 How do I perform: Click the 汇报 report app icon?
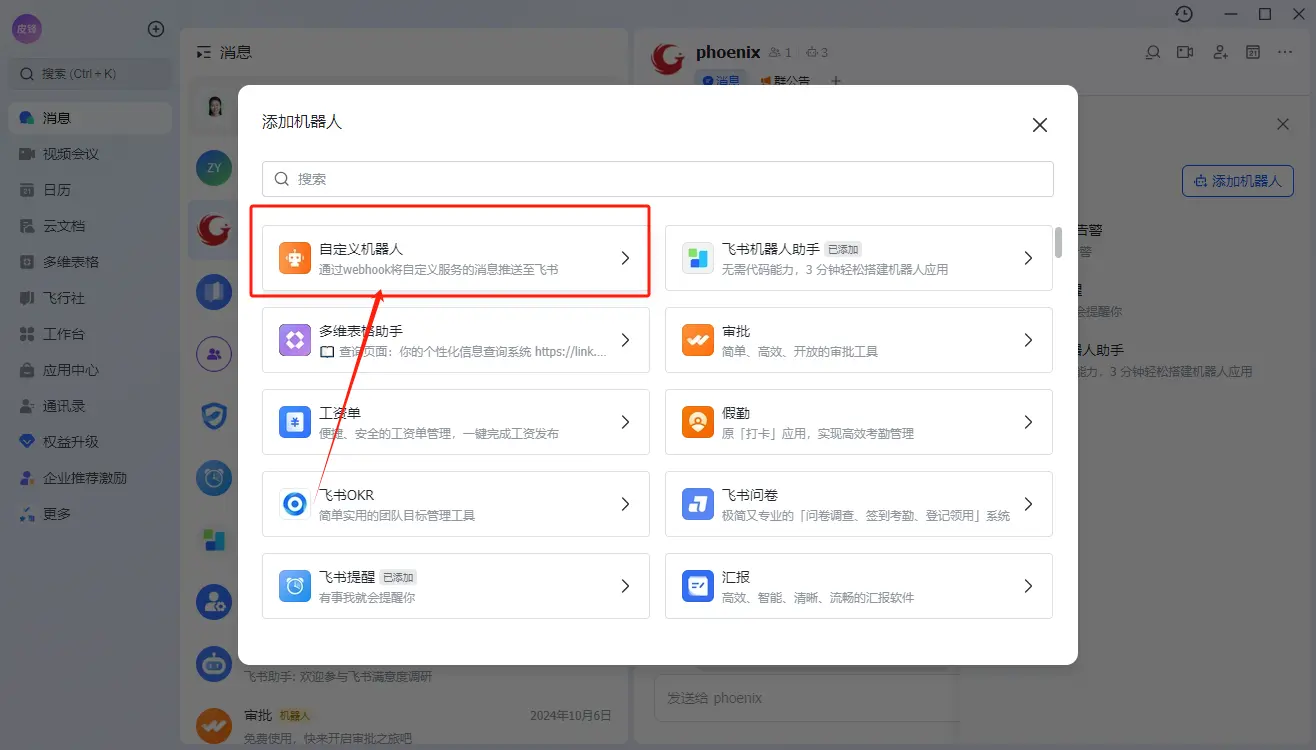pos(698,586)
